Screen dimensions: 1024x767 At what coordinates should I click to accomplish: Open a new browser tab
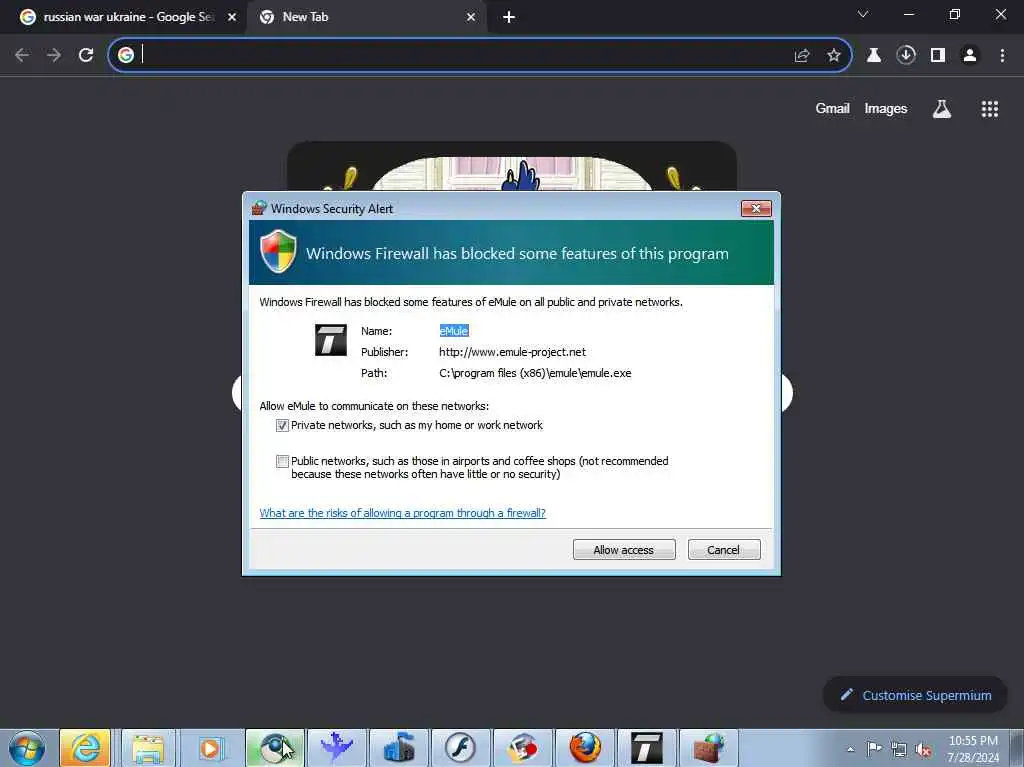509,17
